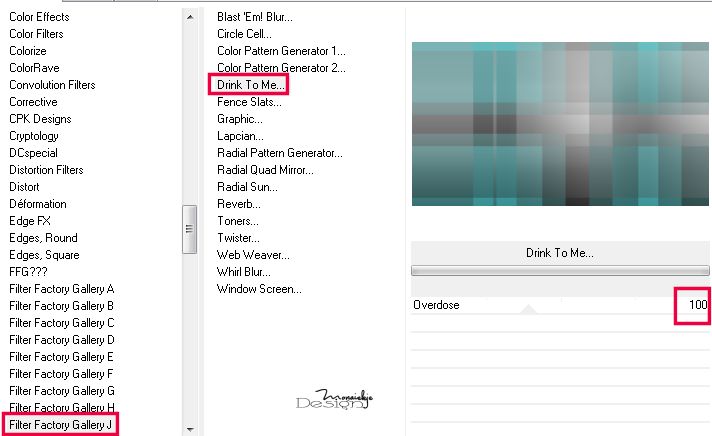This screenshot has width=712, height=436.
Task: Choose the Blast 'Em! Blur filter
Action: 255,17
